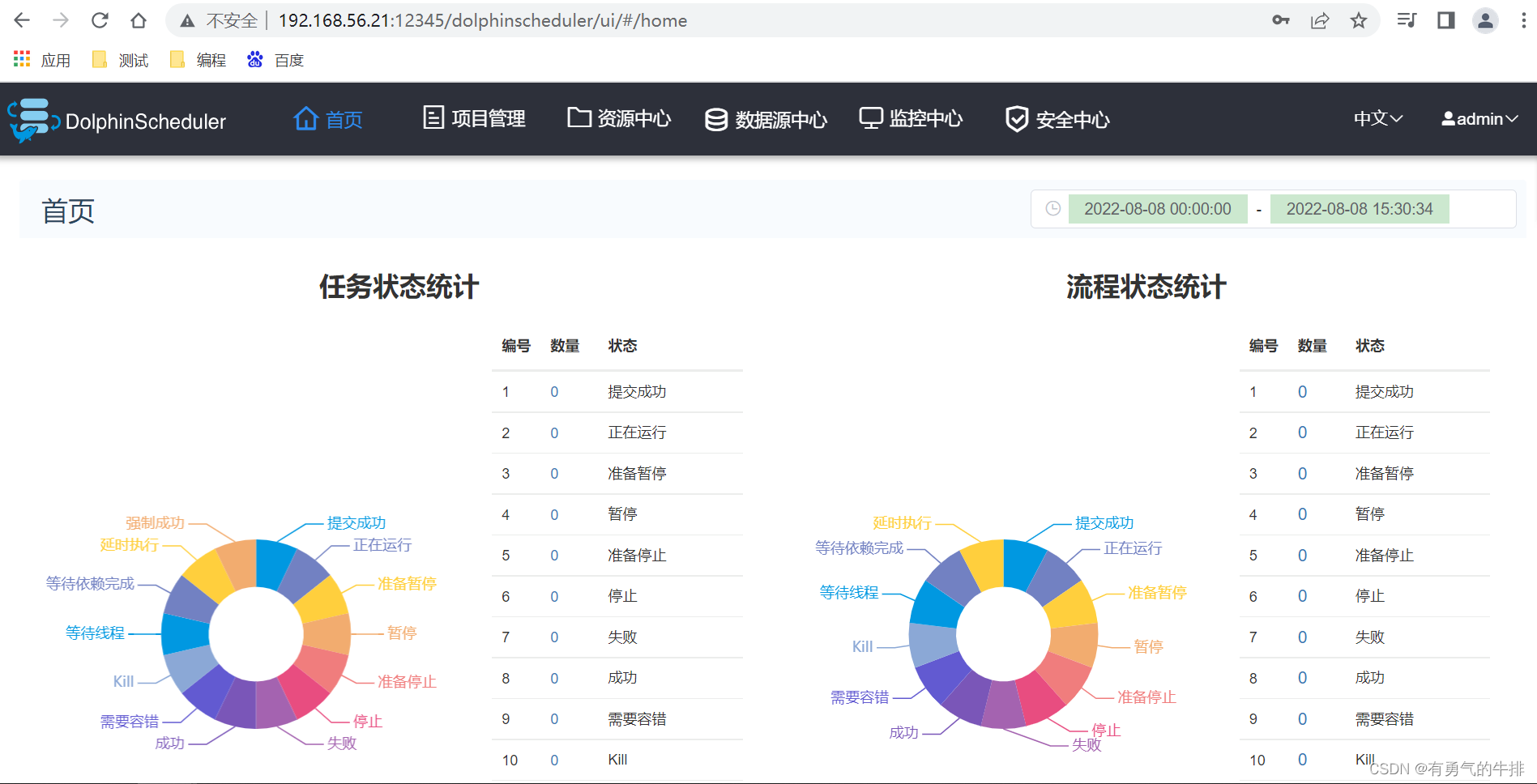This screenshot has height=784, width=1537.
Task: Click the share icon in the address bar
Action: click(1320, 20)
